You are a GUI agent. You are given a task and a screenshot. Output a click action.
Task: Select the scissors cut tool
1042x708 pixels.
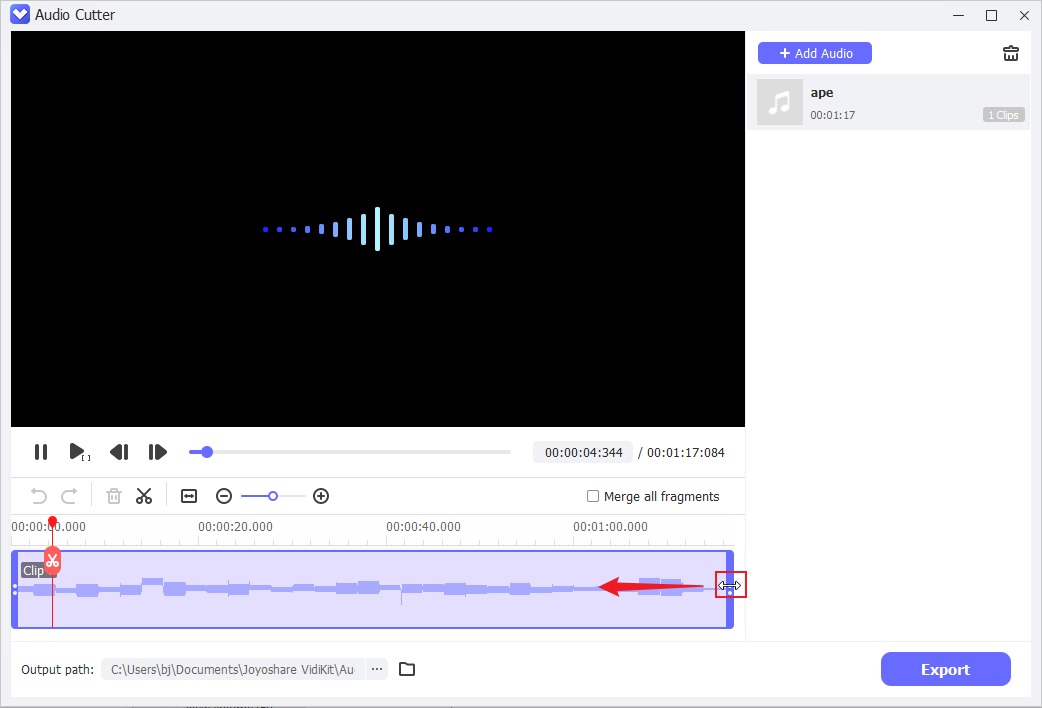144,496
